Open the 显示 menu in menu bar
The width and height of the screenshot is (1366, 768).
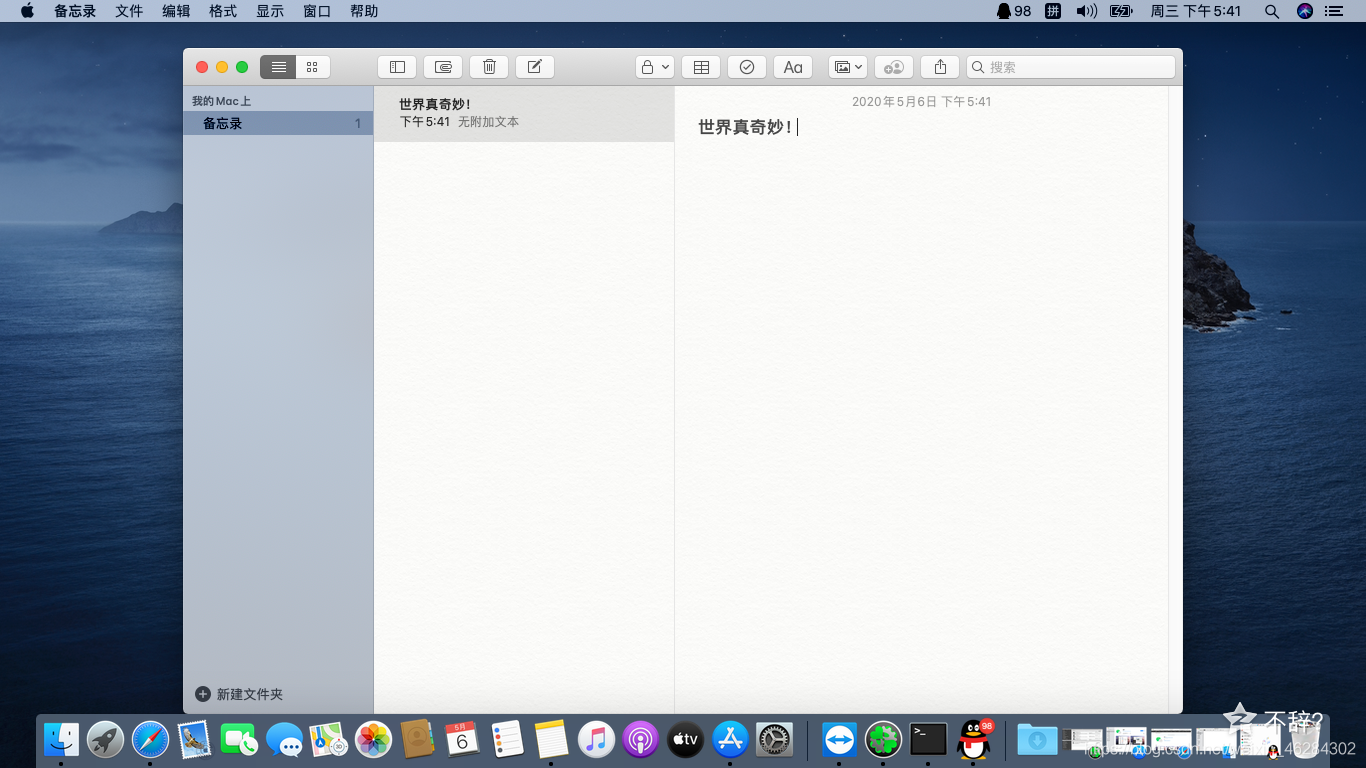pyautogui.click(x=270, y=11)
